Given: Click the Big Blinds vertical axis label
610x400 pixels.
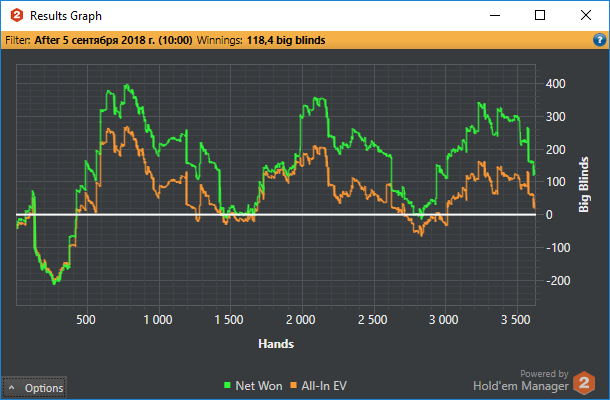Looking at the screenshot, I should click(x=584, y=184).
